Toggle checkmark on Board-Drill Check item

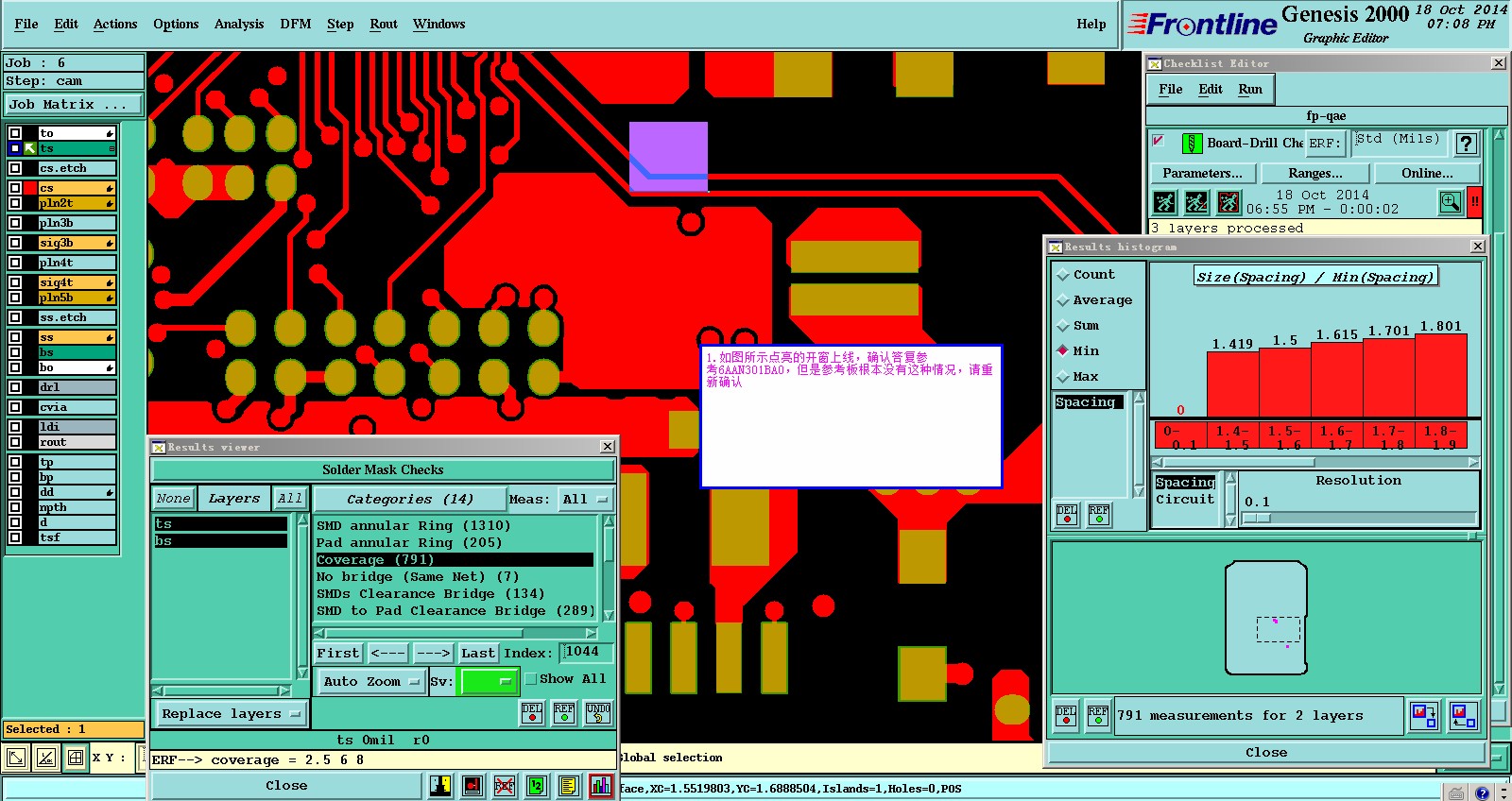[1158, 141]
